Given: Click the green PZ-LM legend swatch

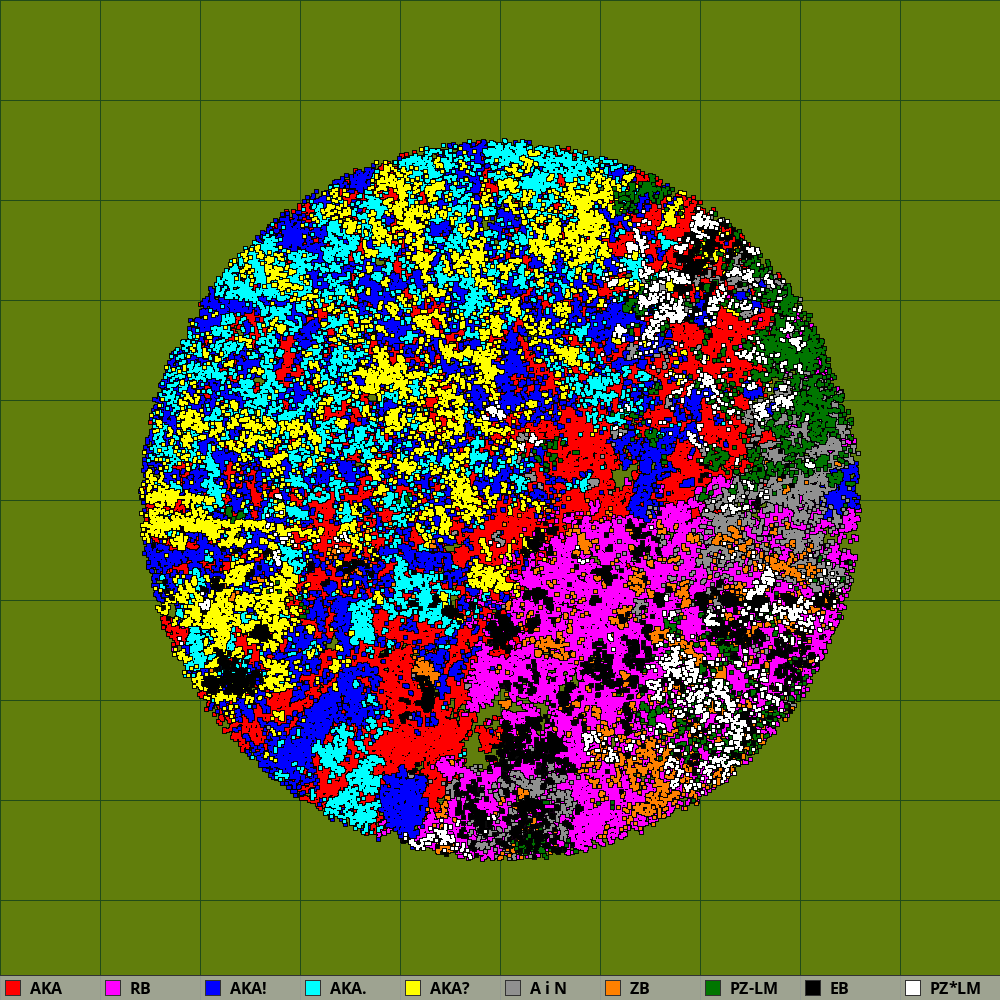Looking at the screenshot, I should tap(713, 988).
